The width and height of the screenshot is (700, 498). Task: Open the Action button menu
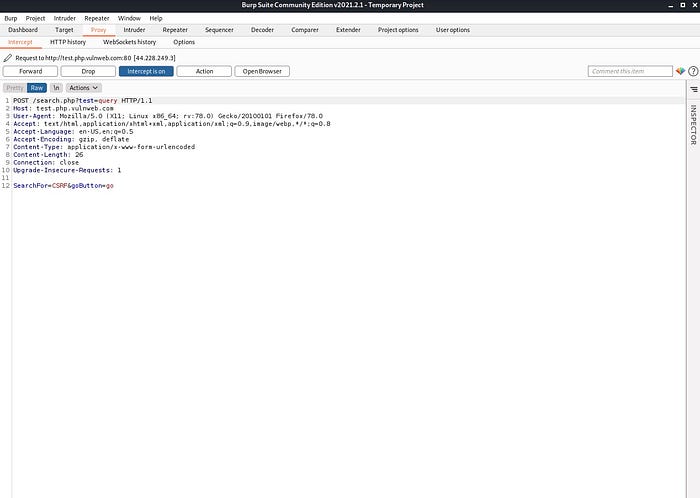pos(204,71)
